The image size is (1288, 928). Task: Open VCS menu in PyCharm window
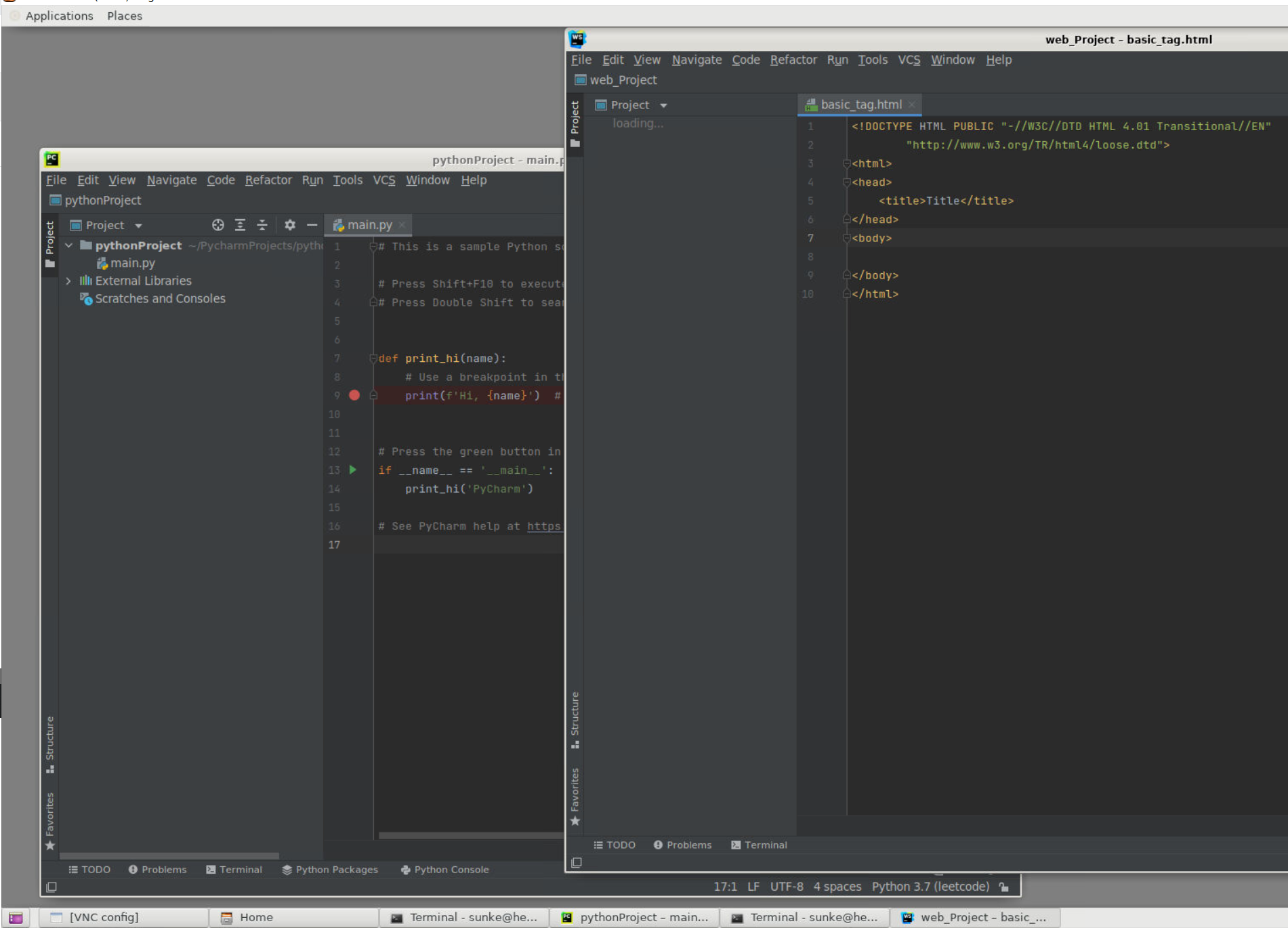tap(384, 180)
